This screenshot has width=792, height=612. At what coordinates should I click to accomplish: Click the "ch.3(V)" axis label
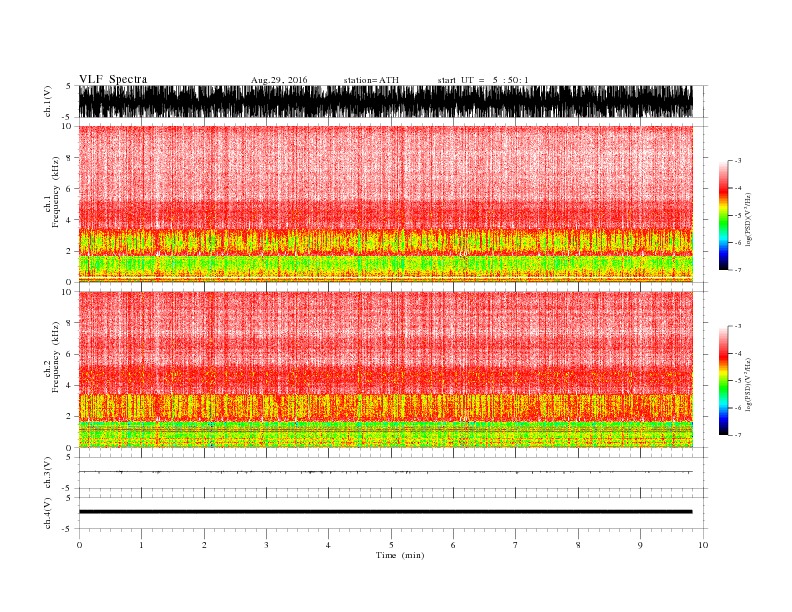[47, 473]
